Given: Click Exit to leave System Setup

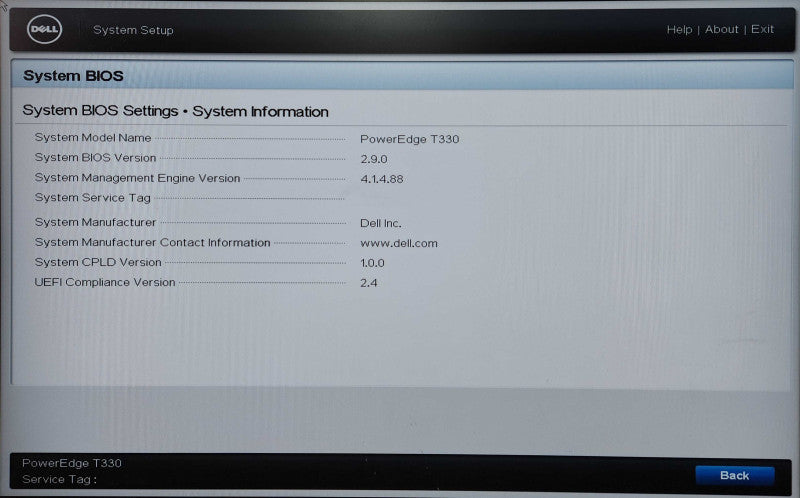Looking at the screenshot, I should (762, 30).
